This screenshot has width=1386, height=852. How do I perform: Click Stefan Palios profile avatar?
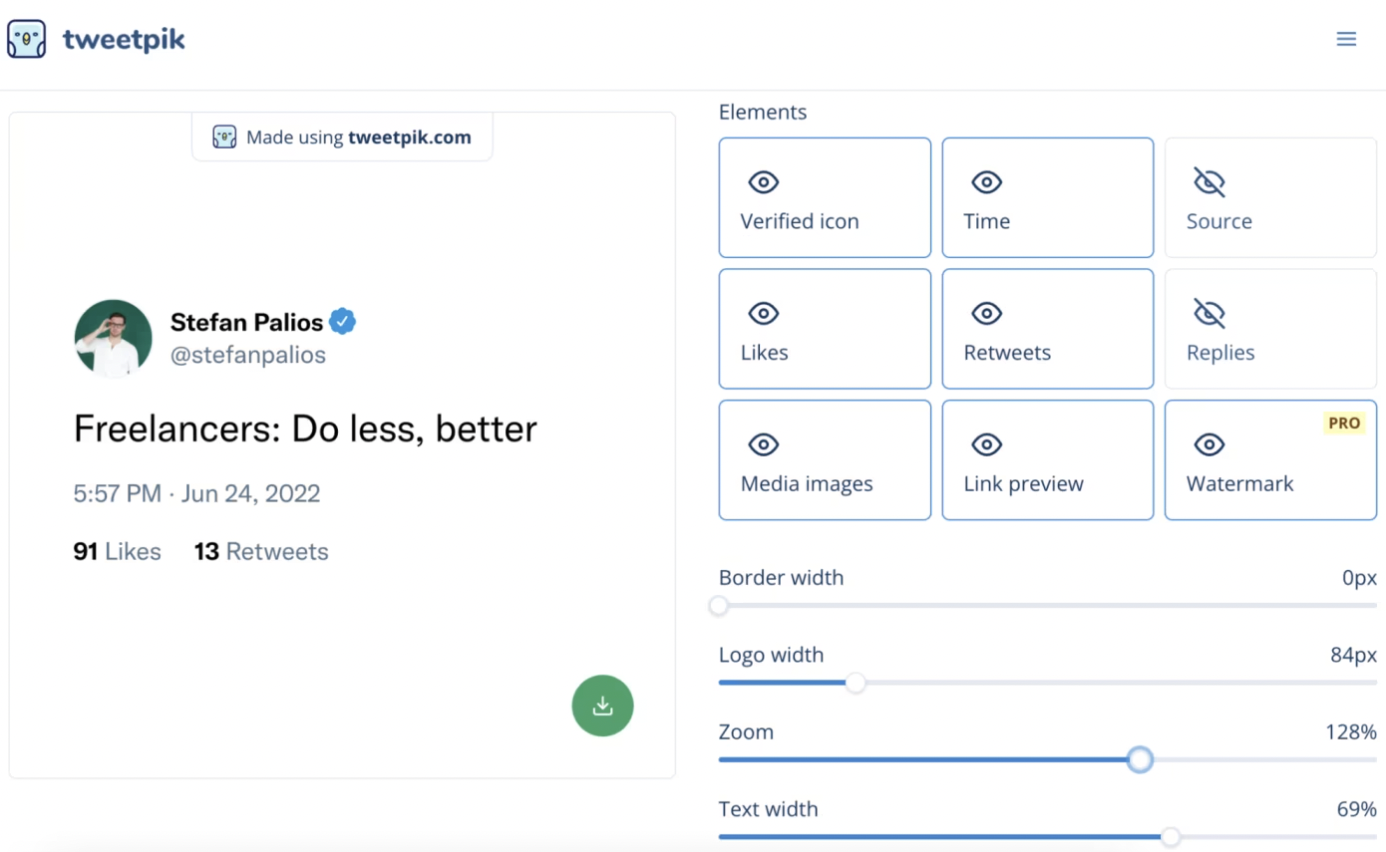coord(113,338)
